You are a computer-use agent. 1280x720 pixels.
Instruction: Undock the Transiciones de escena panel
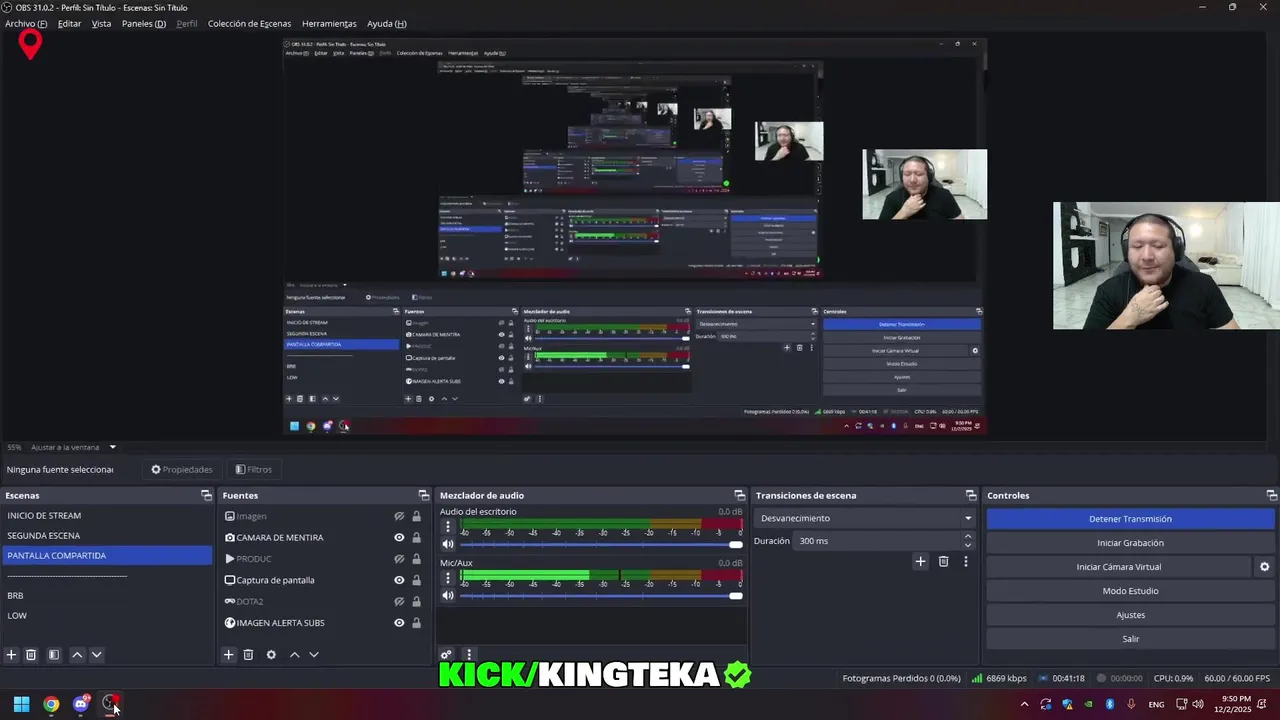click(x=971, y=495)
